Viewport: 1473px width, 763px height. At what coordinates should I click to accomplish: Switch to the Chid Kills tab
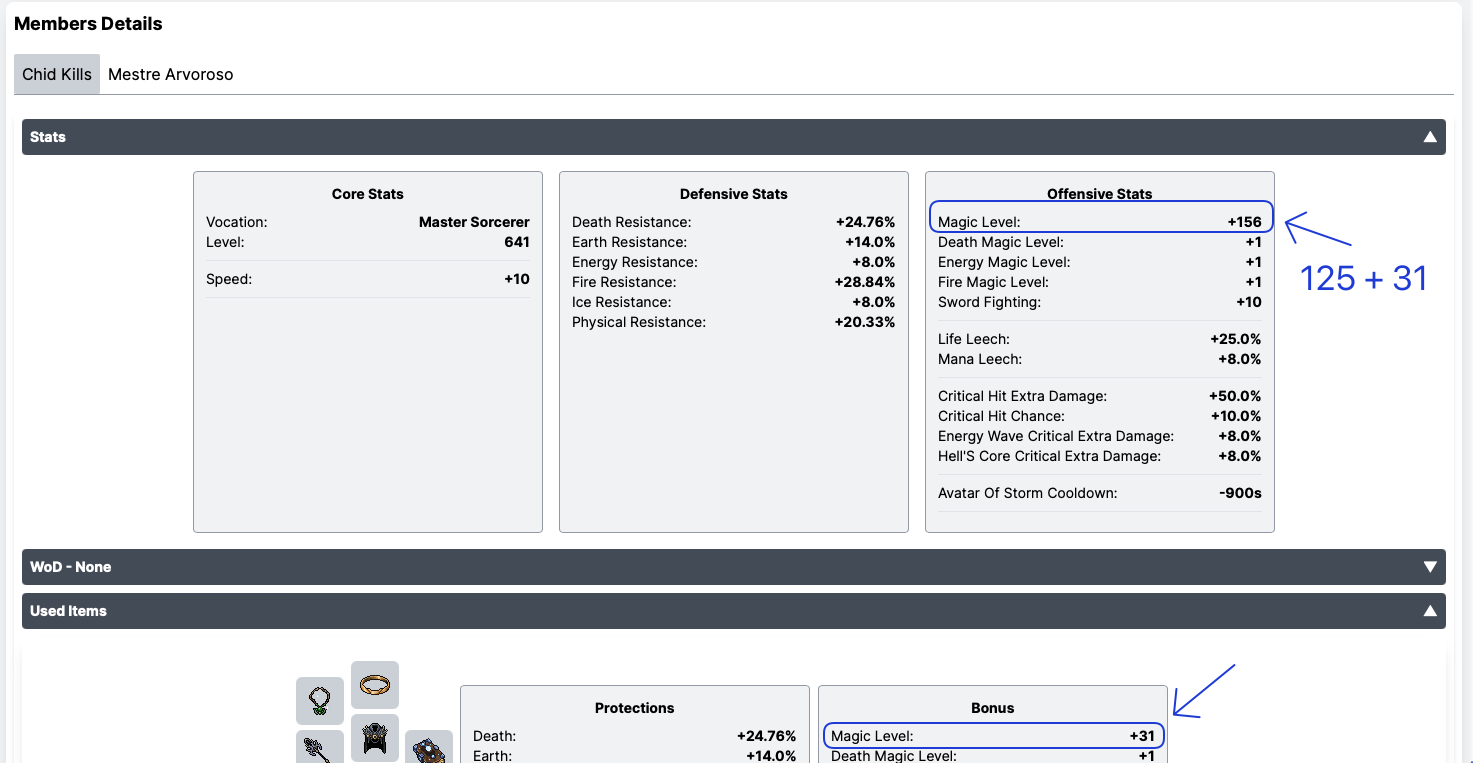[57, 75]
